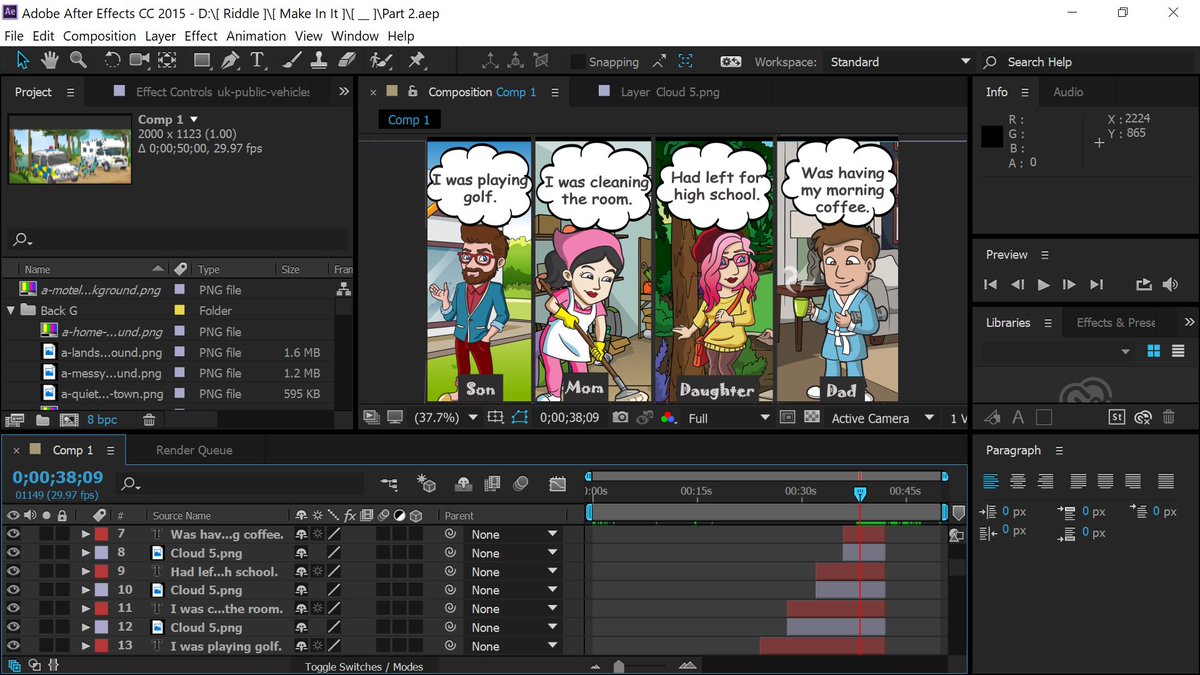Toggle the Snapping checkbox
The image size is (1200, 675).
(x=577, y=61)
